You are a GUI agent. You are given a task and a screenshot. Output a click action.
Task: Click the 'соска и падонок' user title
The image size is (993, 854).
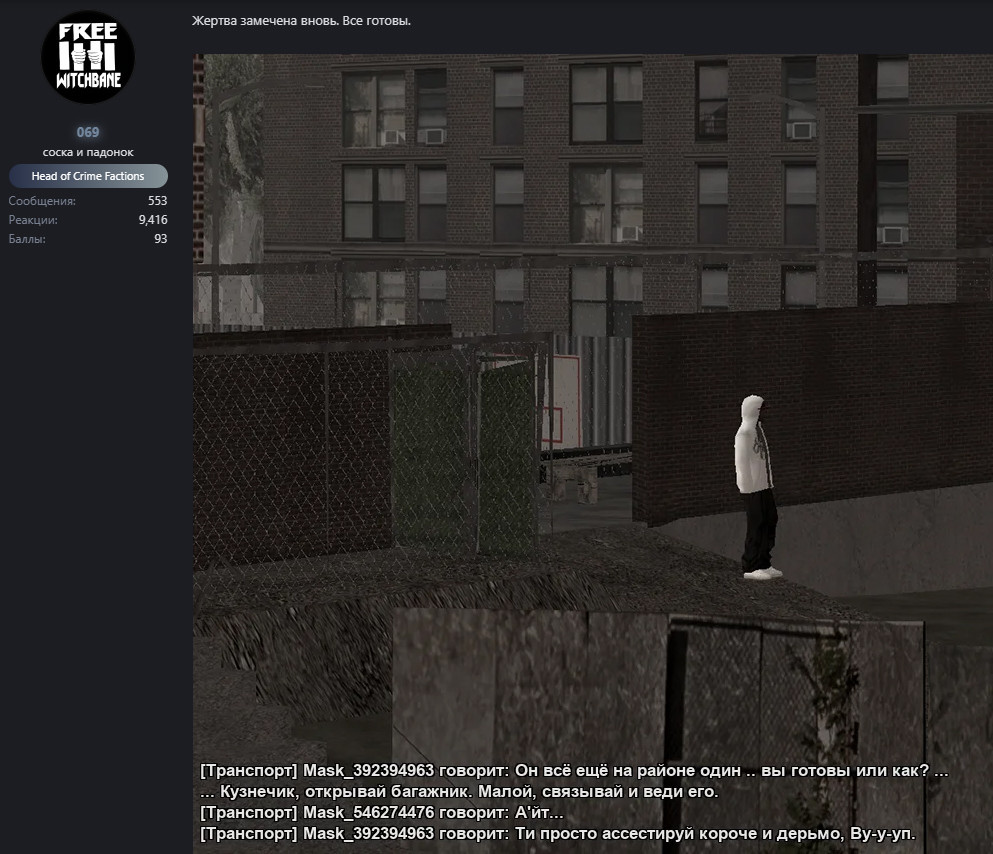[x=88, y=153]
